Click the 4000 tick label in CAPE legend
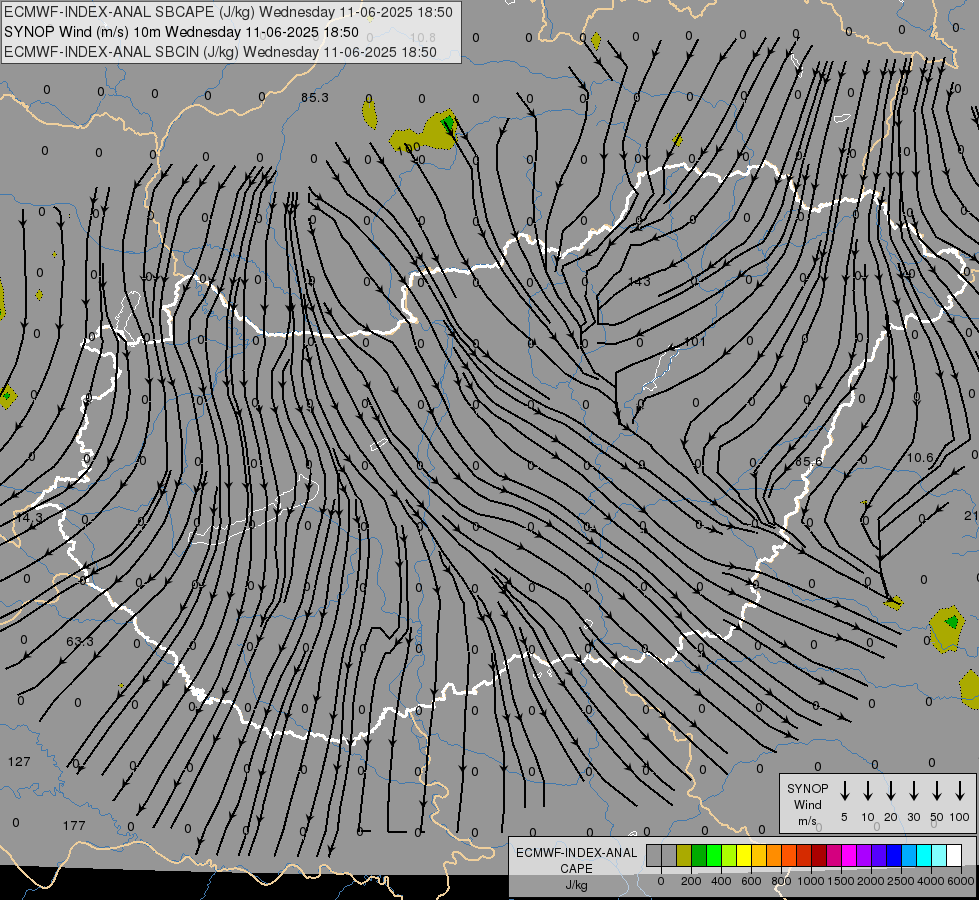This screenshot has width=979, height=900. [931, 881]
